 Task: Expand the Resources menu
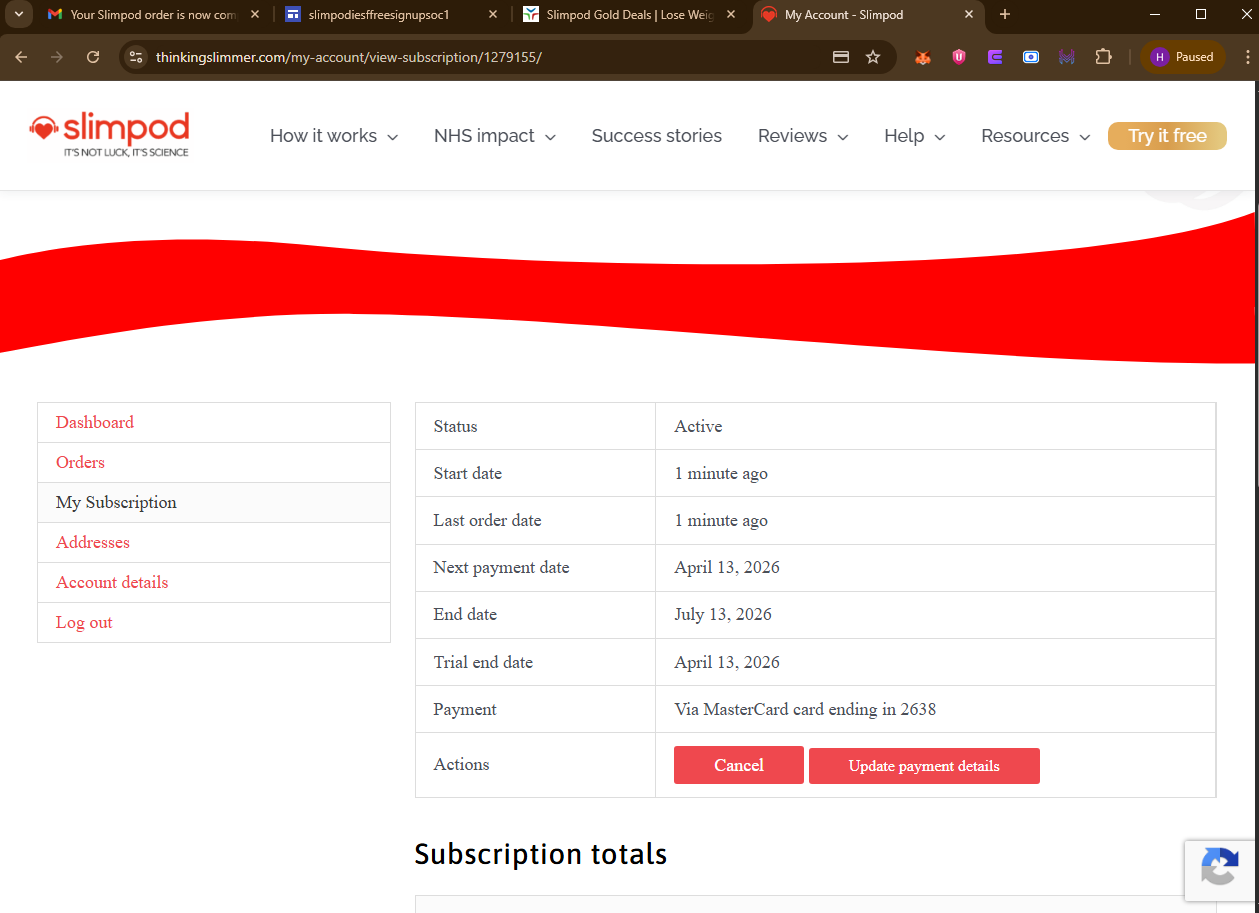(1036, 136)
